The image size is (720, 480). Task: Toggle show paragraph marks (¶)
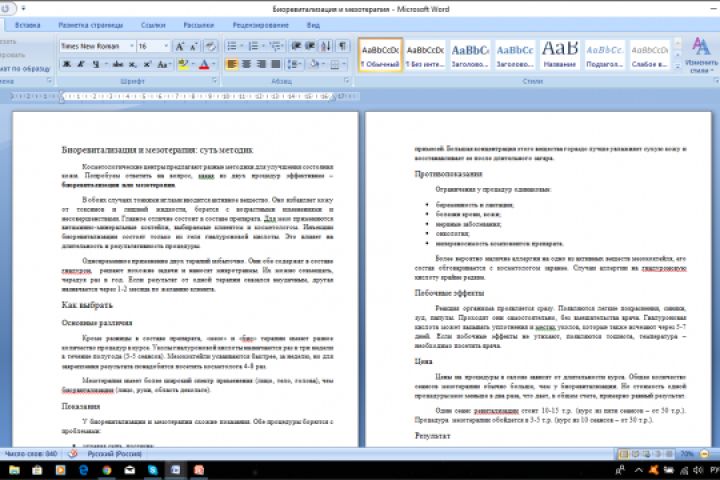[343, 46]
